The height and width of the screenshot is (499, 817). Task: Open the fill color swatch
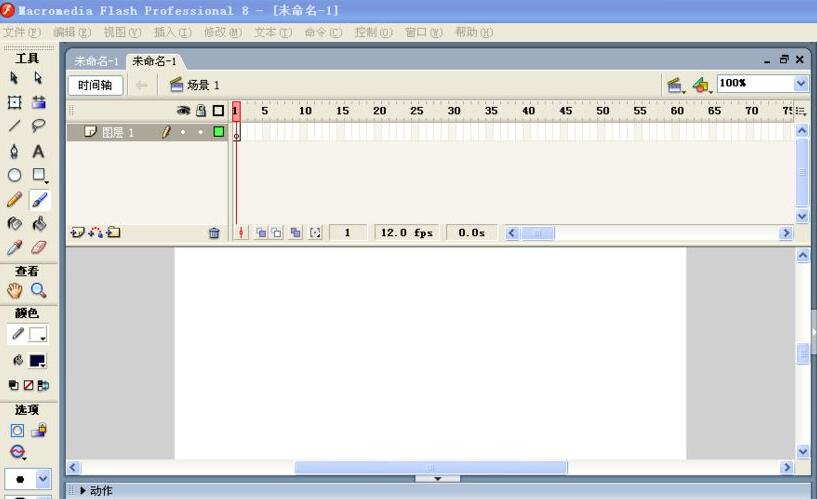(x=38, y=360)
